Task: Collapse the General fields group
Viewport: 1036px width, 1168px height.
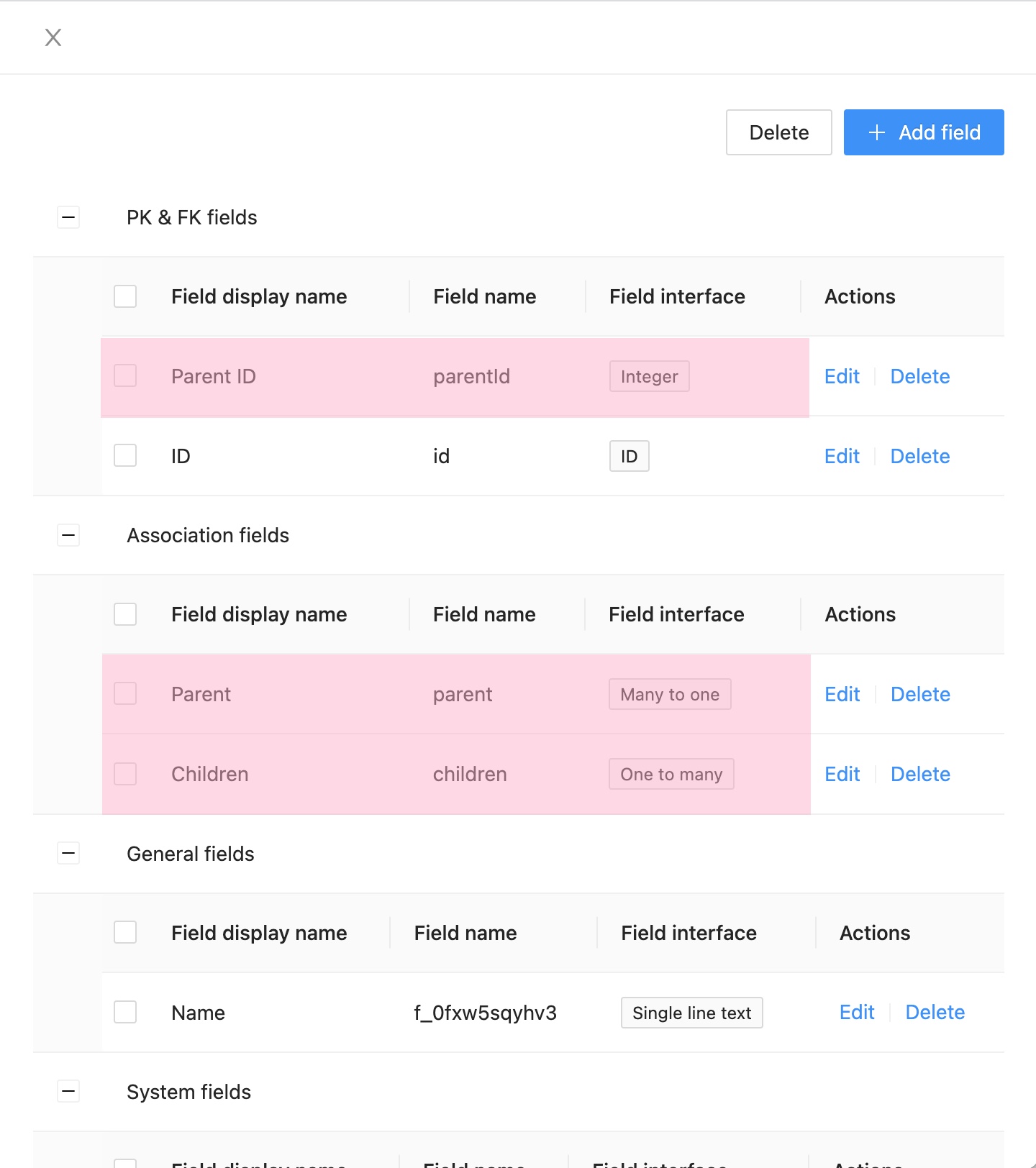Action: [68, 854]
